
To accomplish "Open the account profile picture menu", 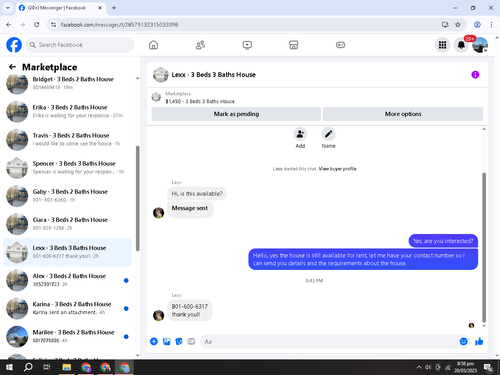I will tap(480, 45).
